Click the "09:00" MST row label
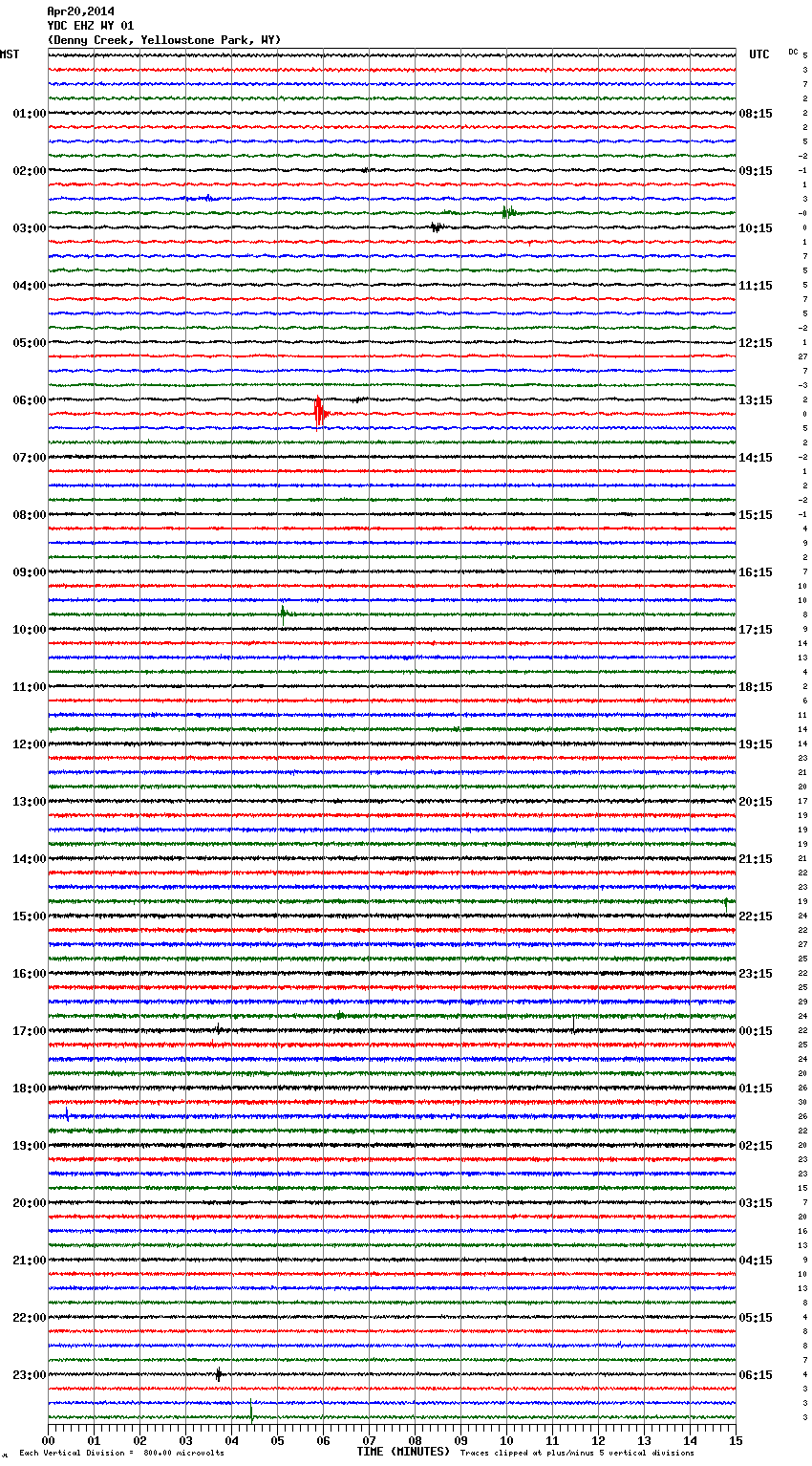The width and height of the screenshot is (812, 1466). click(x=30, y=572)
